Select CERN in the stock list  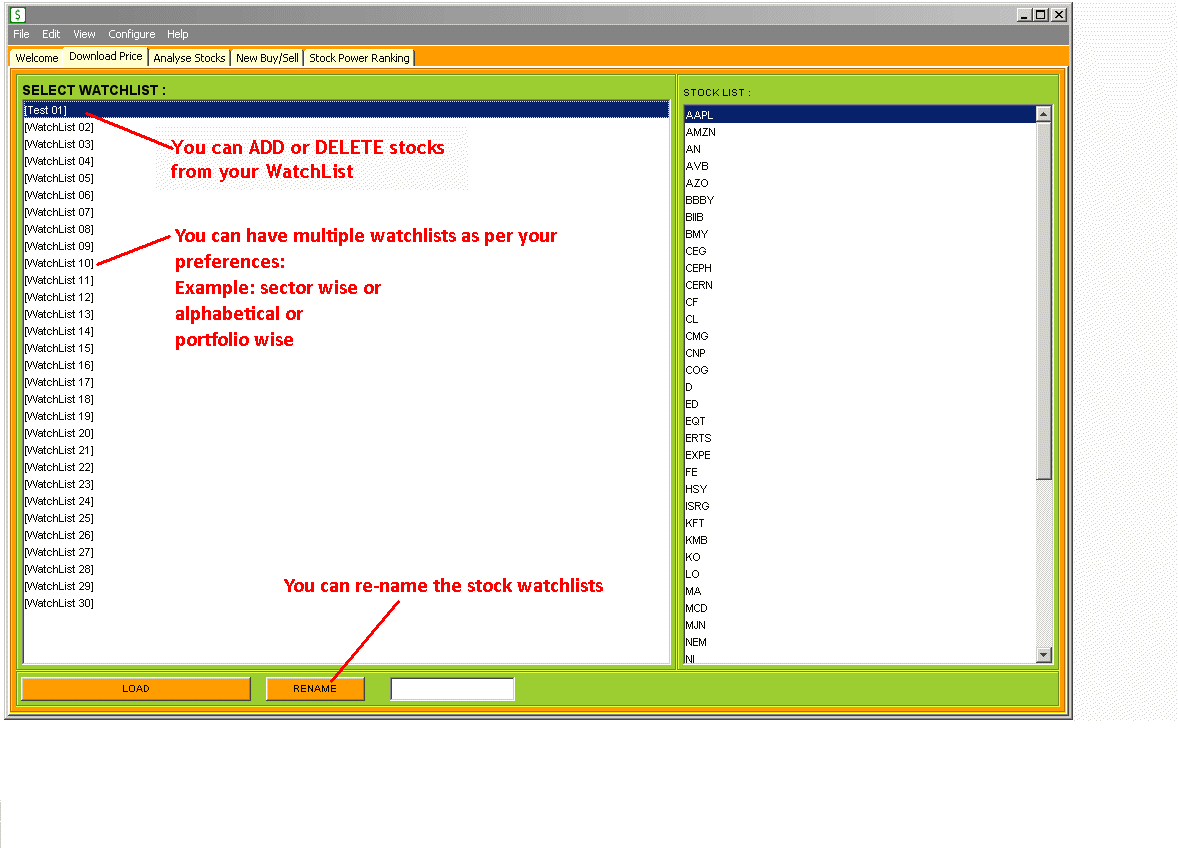860,285
